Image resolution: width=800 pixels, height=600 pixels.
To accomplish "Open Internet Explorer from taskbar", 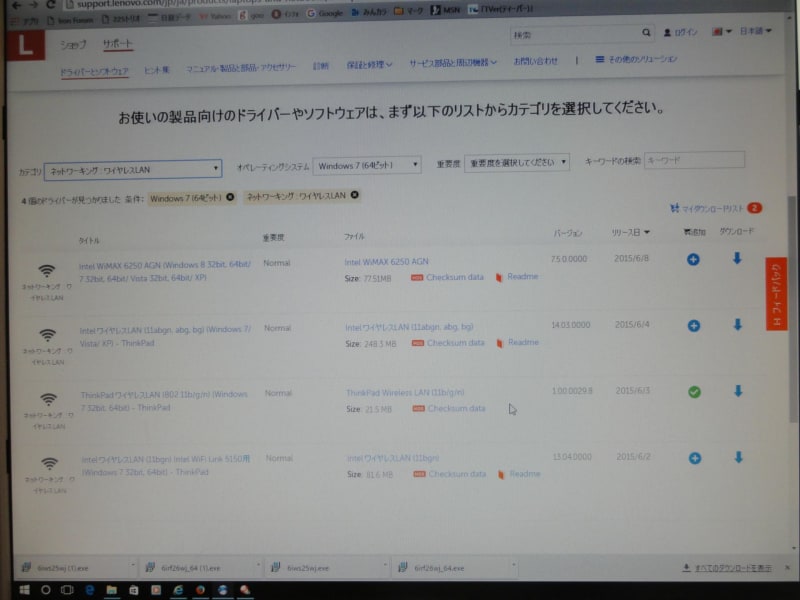I will point(178,590).
